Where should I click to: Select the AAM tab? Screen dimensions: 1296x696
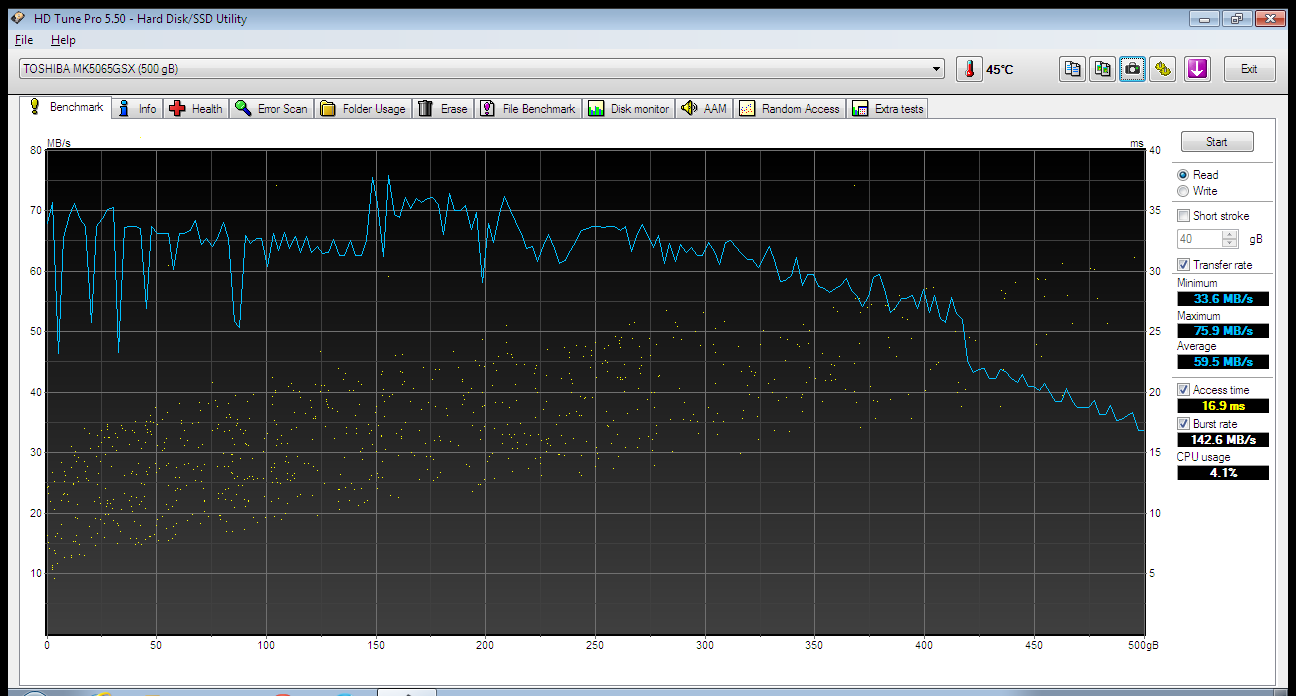click(x=705, y=109)
